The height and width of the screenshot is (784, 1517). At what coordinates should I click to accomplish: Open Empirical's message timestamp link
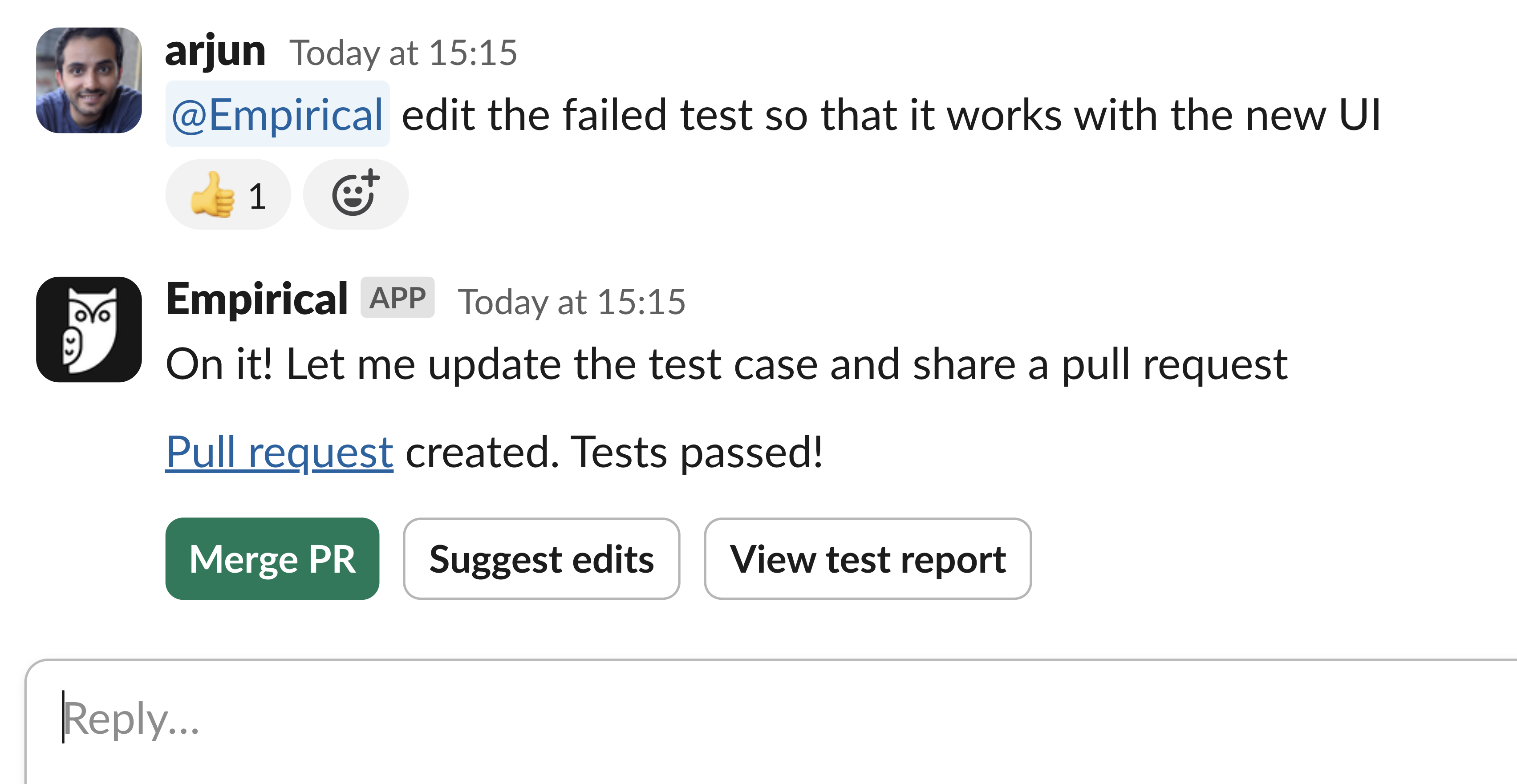coord(571,302)
